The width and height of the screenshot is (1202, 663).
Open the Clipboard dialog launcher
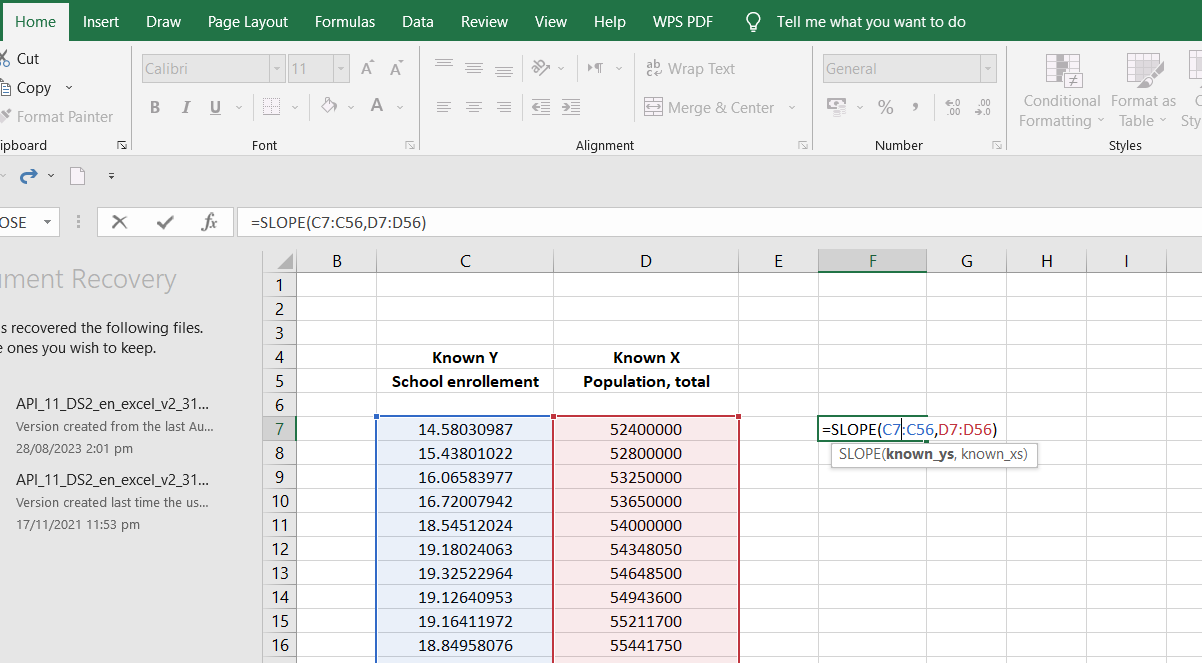coord(122,145)
